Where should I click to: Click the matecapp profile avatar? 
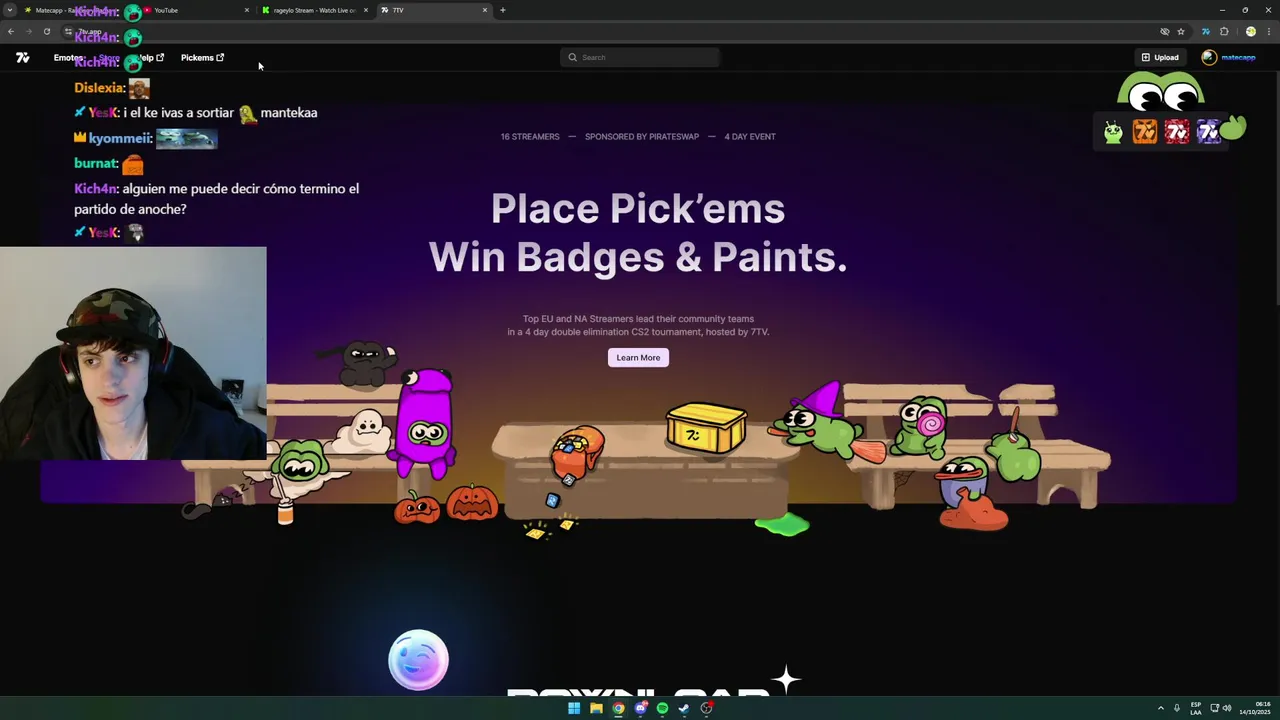point(1209,57)
